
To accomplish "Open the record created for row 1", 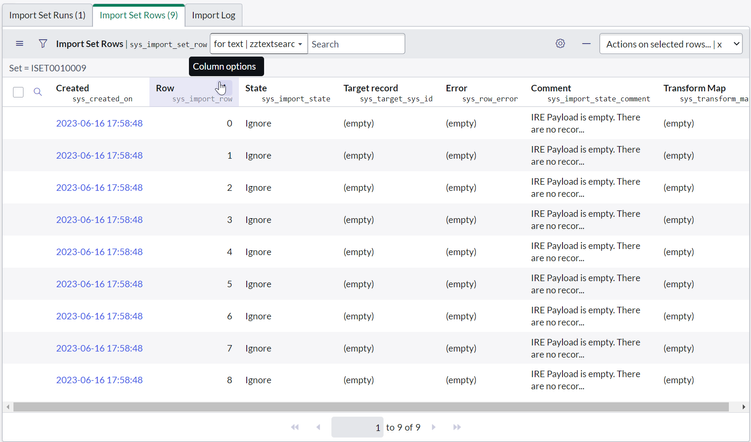I will 99,155.
